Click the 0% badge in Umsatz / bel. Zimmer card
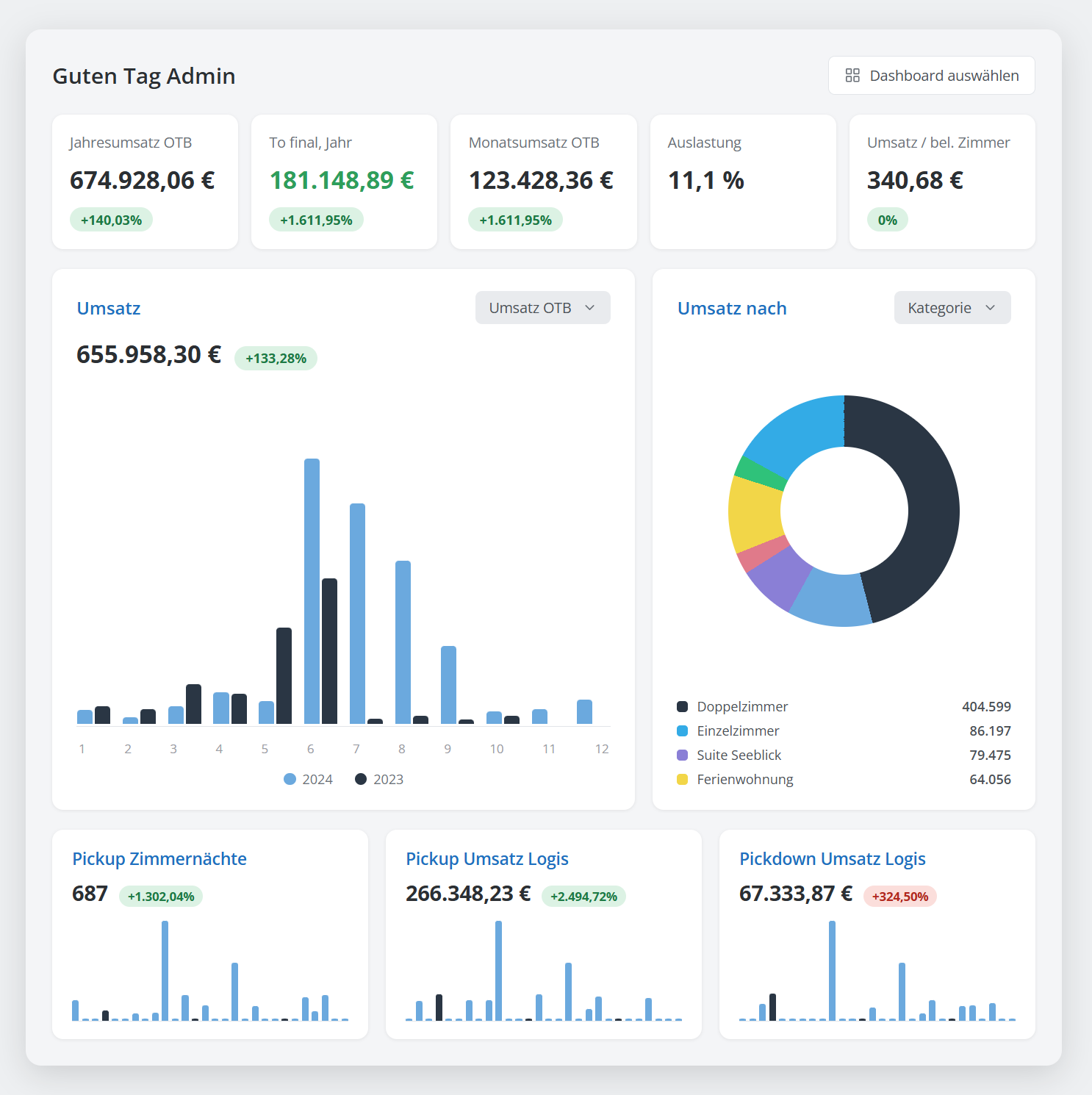The image size is (1092, 1095). coord(888,220)
